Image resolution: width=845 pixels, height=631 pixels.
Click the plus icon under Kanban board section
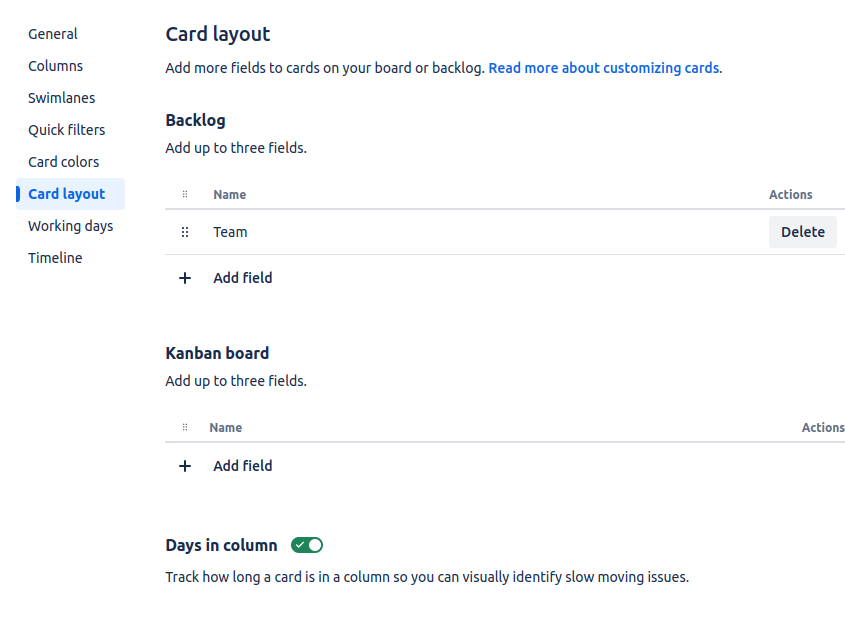click(185, 466)
